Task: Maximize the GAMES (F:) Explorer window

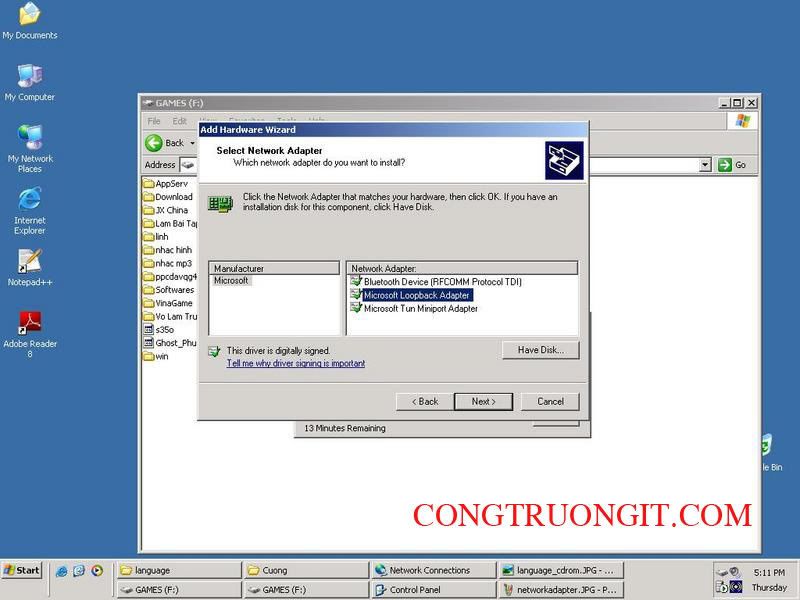Action: click(x=737, y=103)
